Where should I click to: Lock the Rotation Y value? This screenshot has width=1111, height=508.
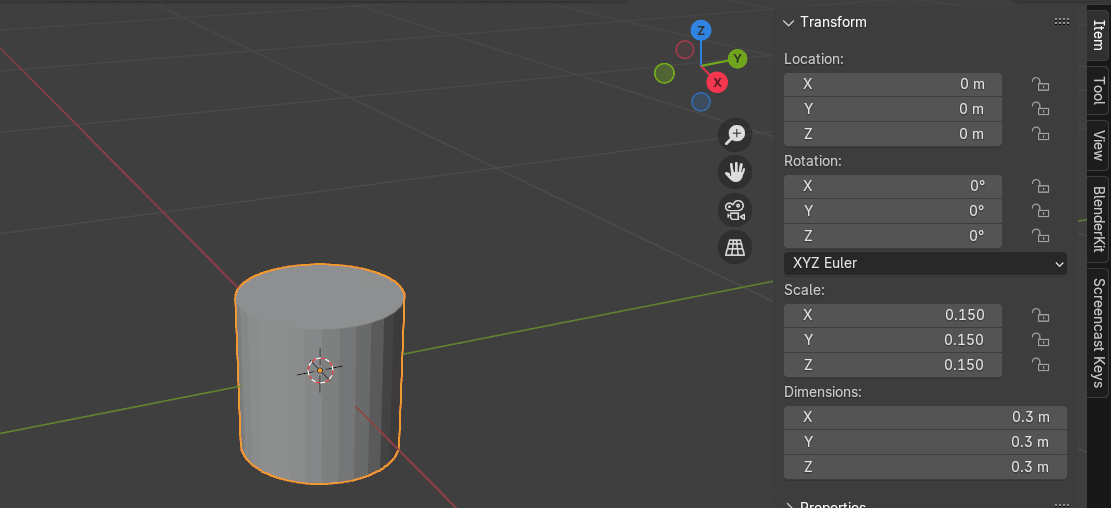point(1040,211)
